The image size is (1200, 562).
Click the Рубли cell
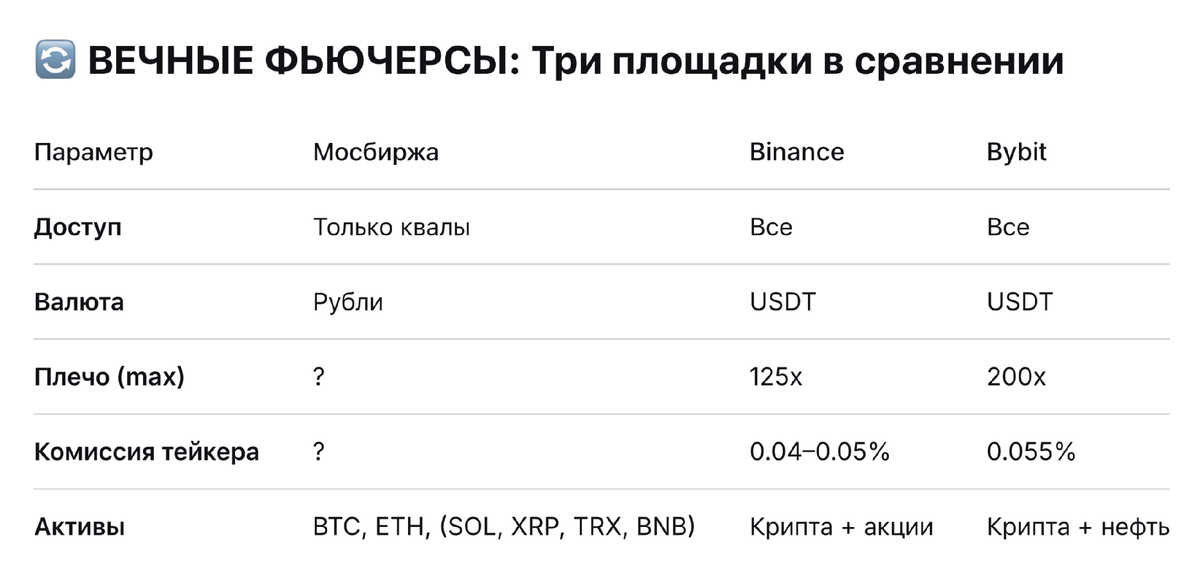point(348,302)
